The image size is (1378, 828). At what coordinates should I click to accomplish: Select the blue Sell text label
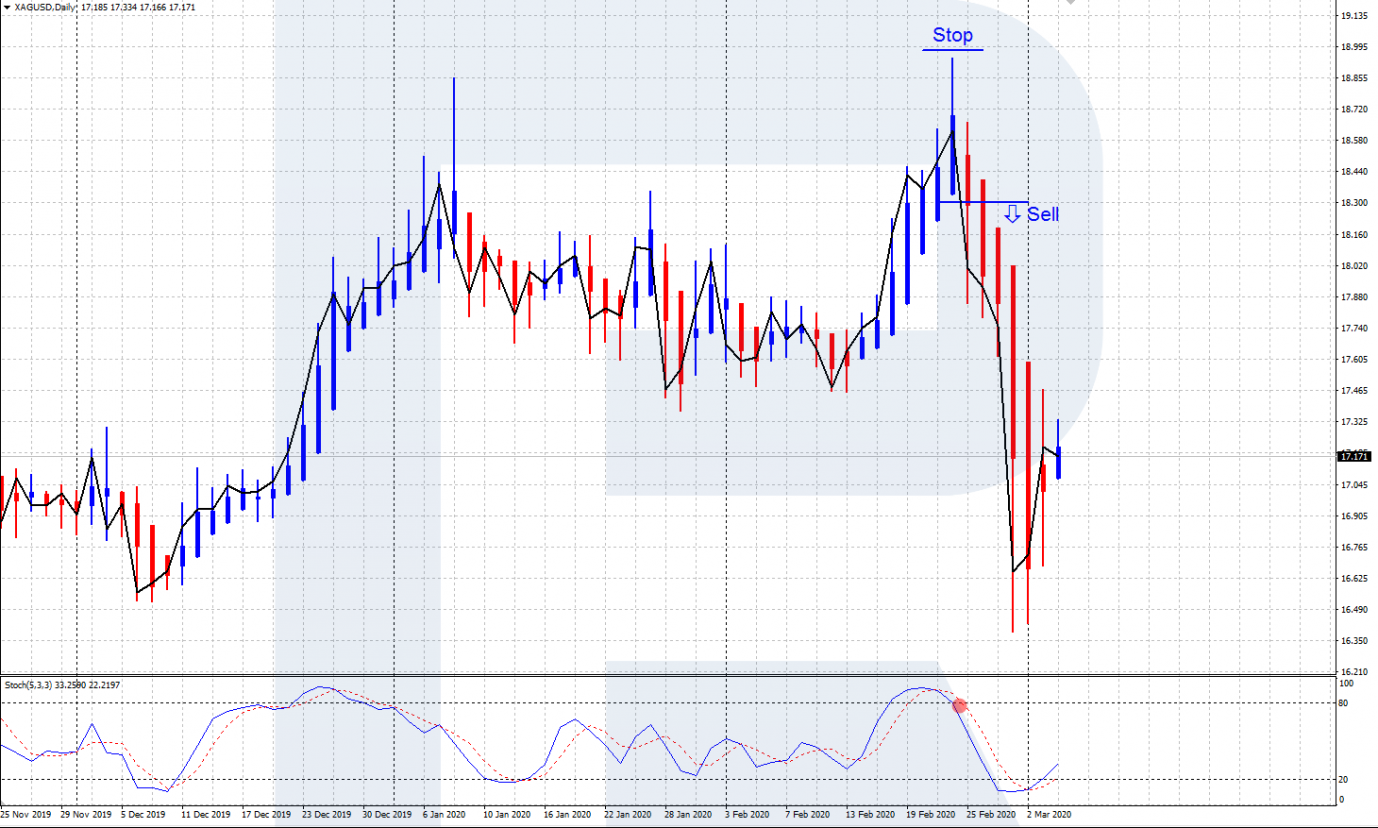[x=1043, y=214]
